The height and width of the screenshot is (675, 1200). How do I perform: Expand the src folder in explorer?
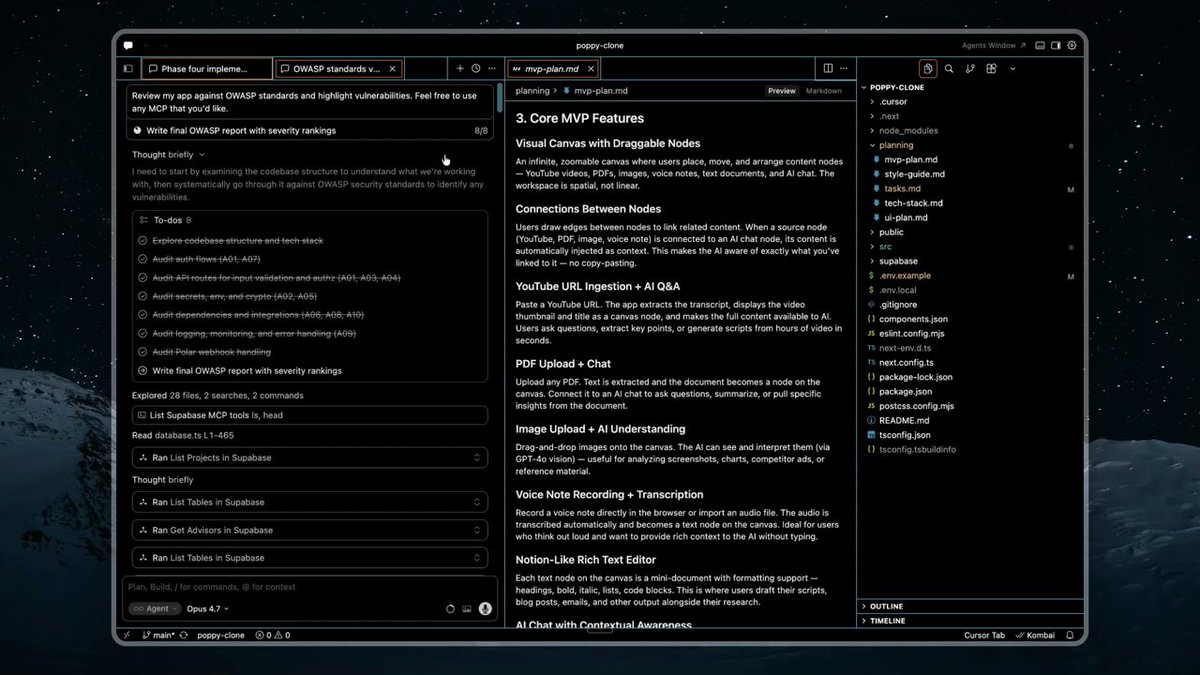tap(885, 246)
